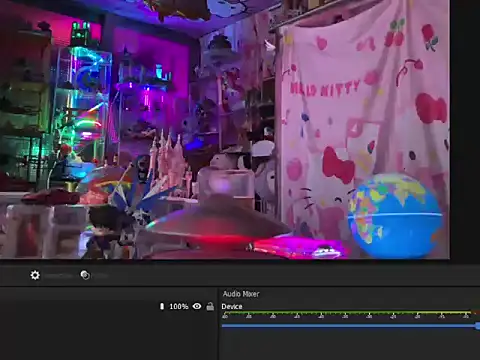This screenshot has width=480, height=360.
Task: Click the blue Device volume slider track
Action: pos(348,326)
